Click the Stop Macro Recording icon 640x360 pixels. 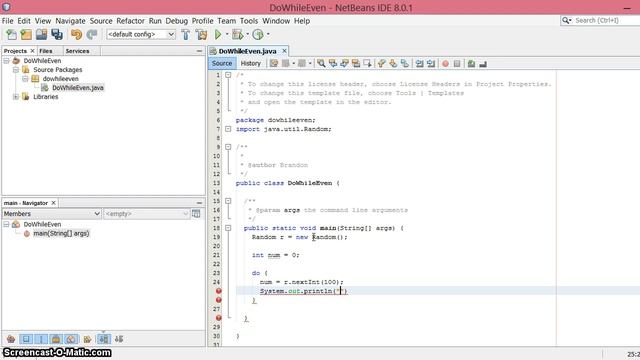(457, 64)
